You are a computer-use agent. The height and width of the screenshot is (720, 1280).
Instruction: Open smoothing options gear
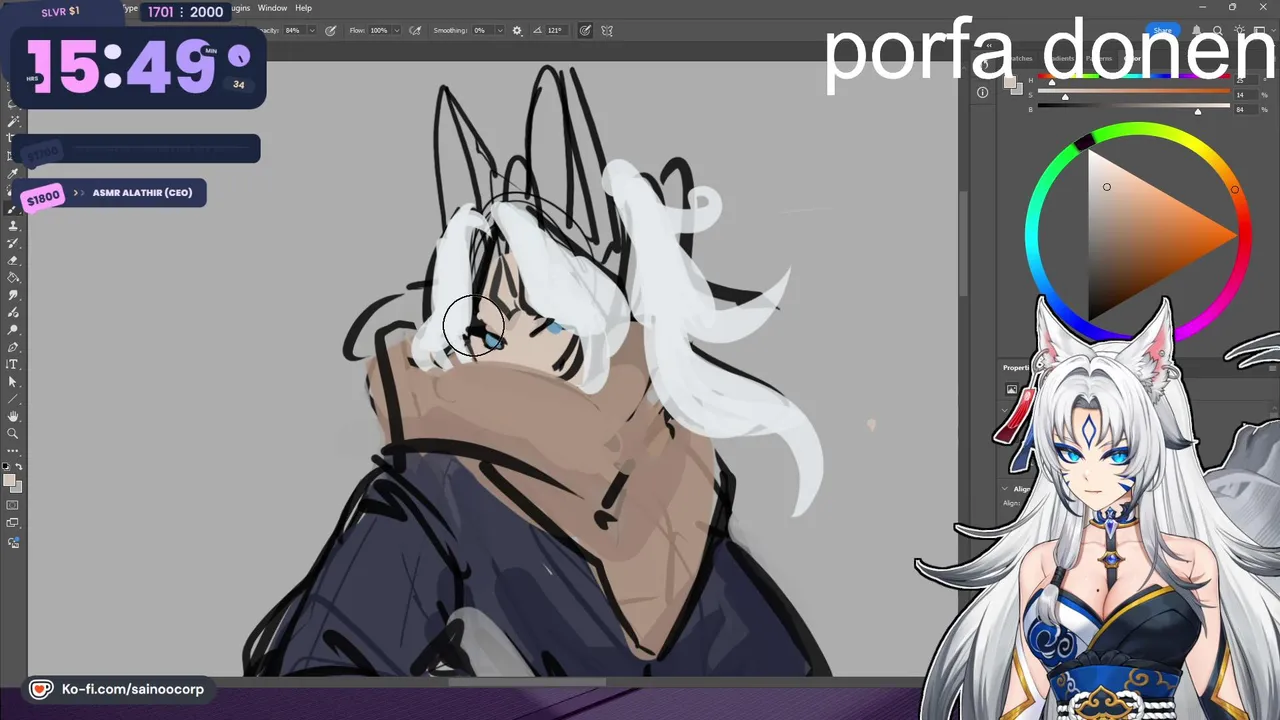pyautogui.click(x=517, y=31)
